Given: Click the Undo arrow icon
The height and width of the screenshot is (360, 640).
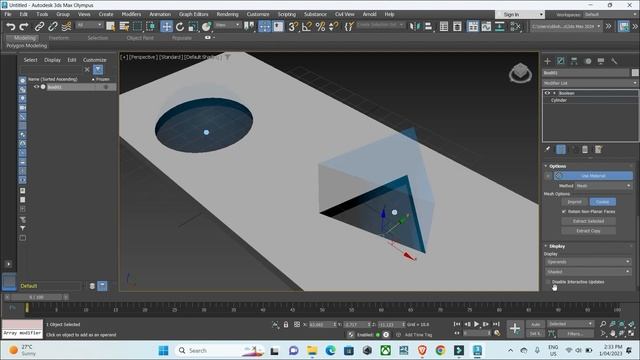Looking at the screenshot, I should point(11,27).
